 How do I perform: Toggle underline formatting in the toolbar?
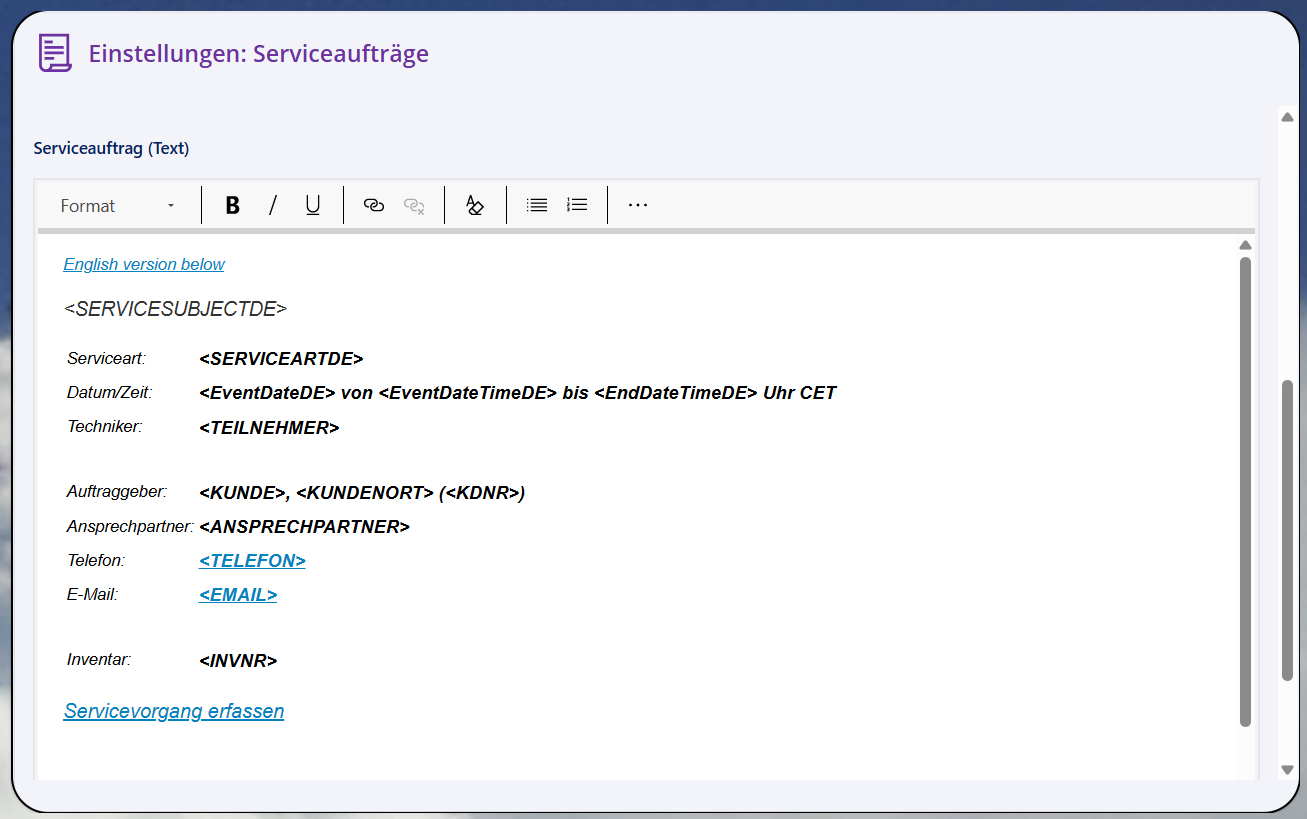coord(313,206)
